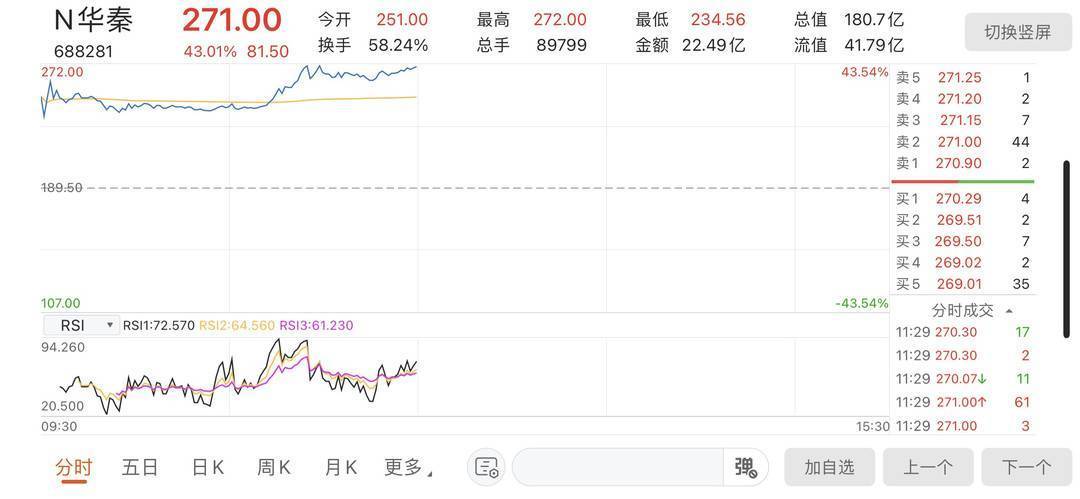
Task: Expand the 更多 chart period menu
Action: click(x=408, y=467)
